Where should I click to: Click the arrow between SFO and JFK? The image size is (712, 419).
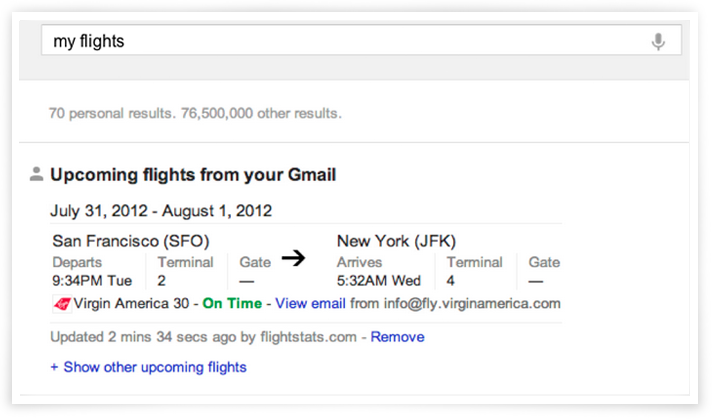292,259
